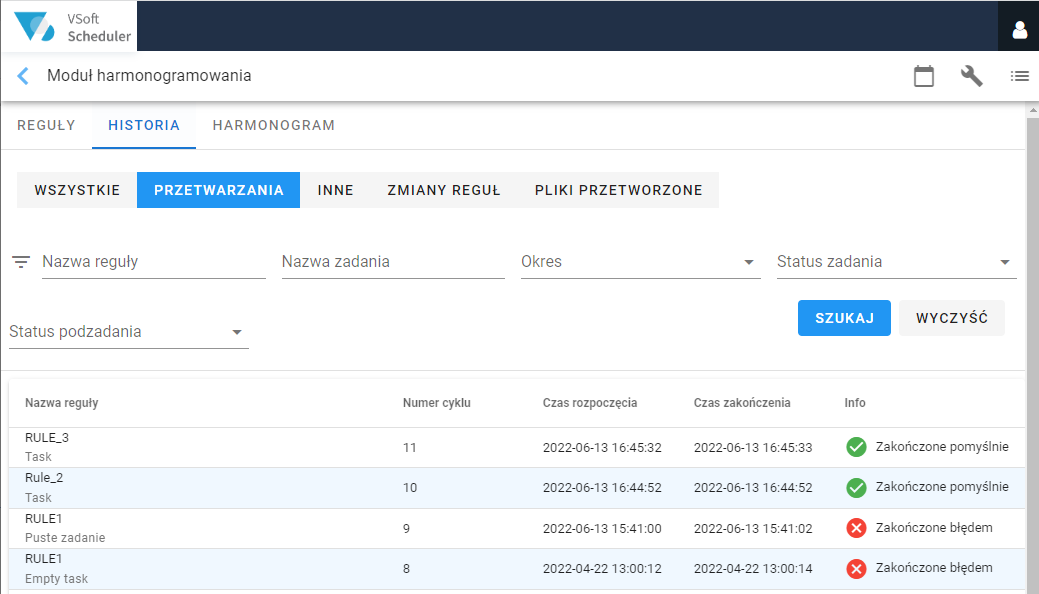Viewport: 1039px width, 594px height.
Task: Click end time 2022-06-13 15:41:02
Action: point(753,528)
